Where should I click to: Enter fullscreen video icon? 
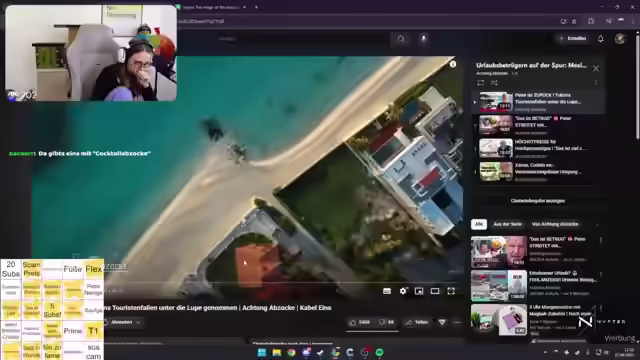[x=451, y=291]
